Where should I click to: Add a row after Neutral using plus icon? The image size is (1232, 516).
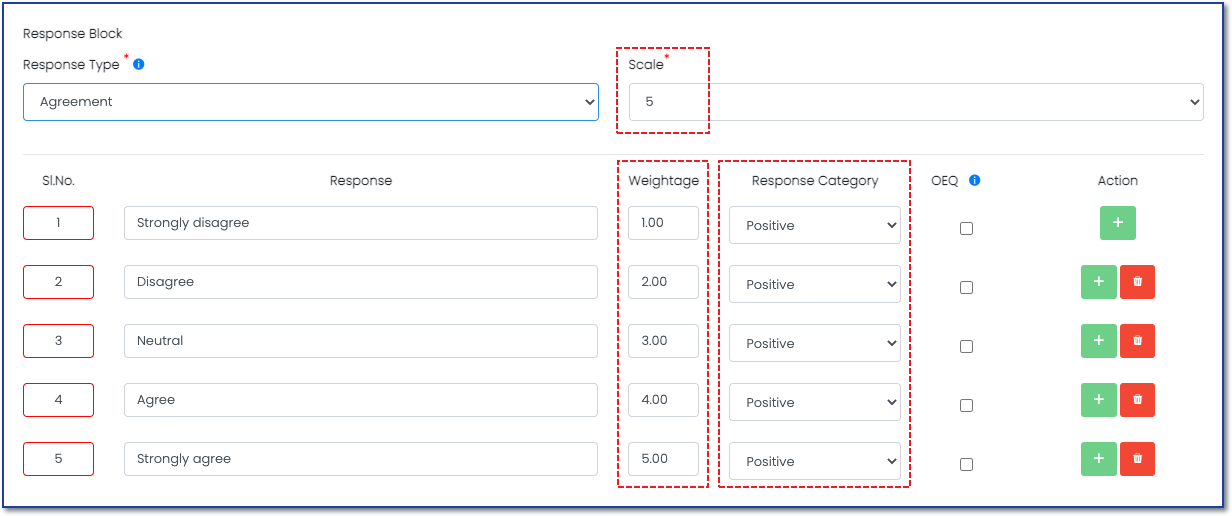coord(1099,341)
